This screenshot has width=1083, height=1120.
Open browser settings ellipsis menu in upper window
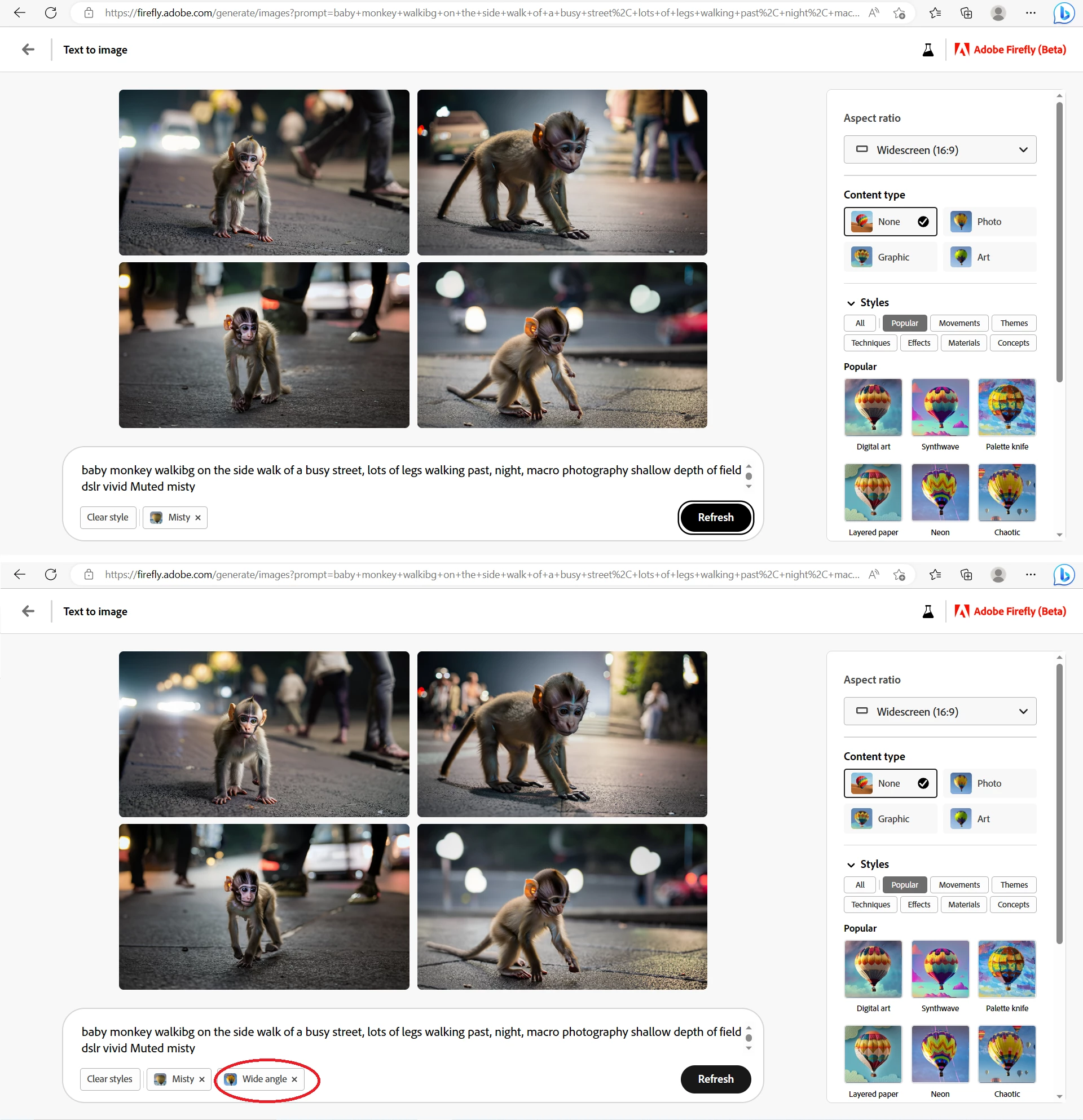1031,12
